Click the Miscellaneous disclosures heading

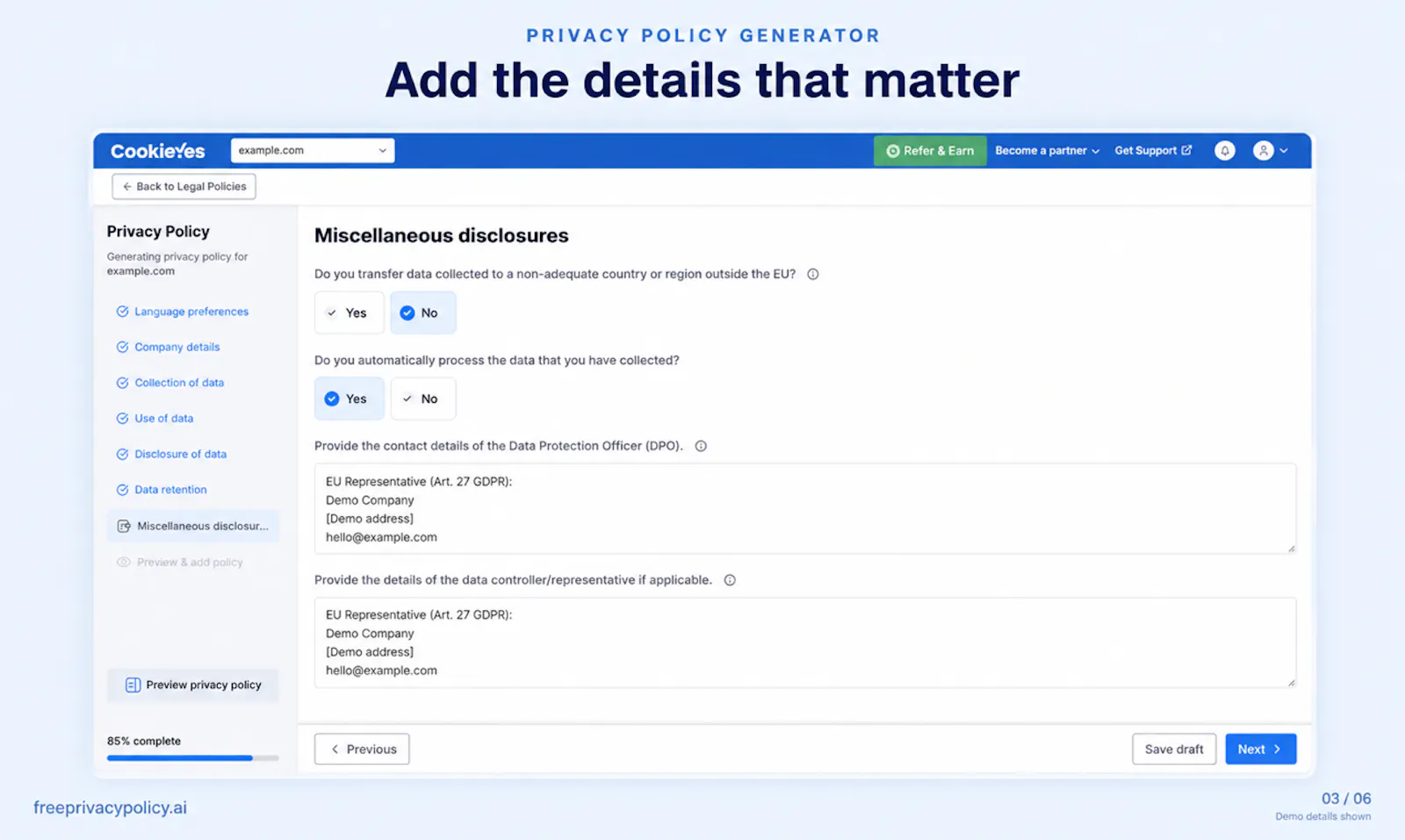(x=442, y=235)
